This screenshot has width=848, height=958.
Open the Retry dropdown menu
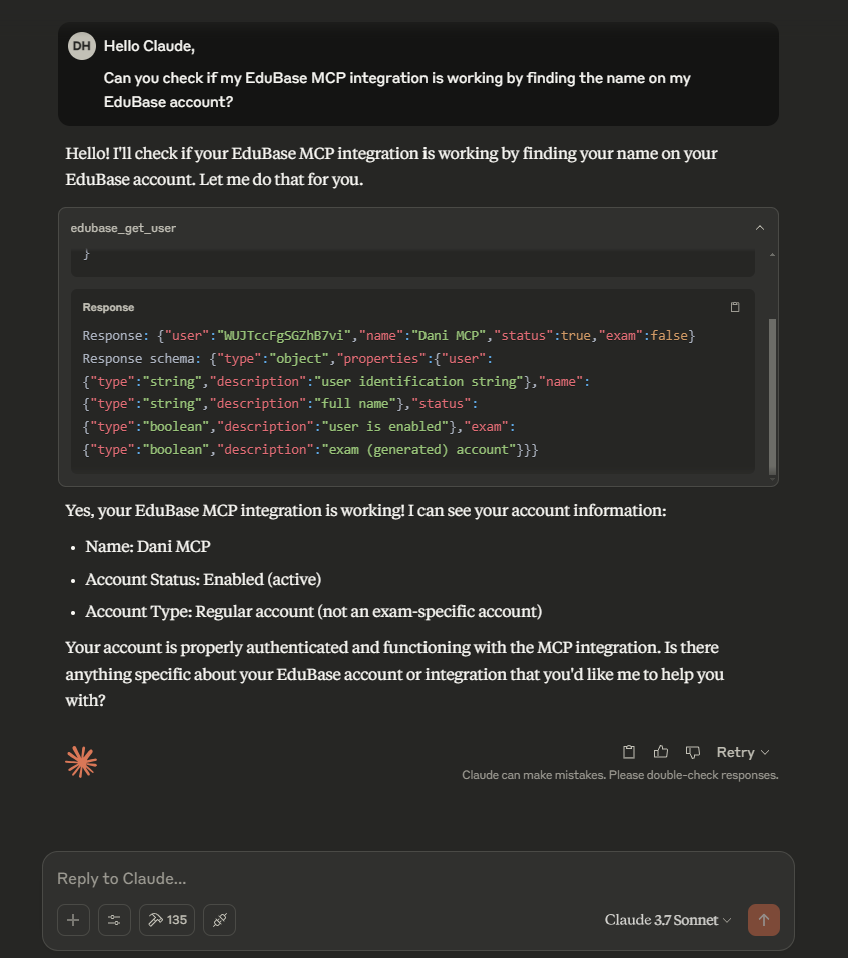[742, 752]
